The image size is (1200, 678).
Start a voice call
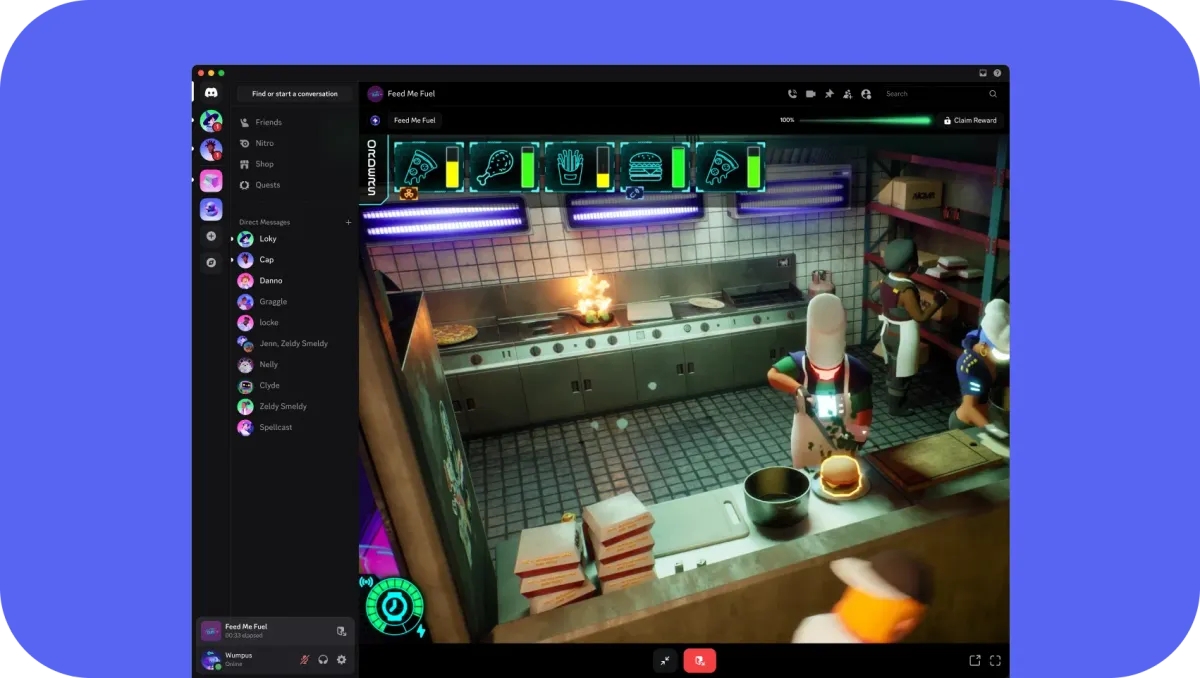coord(792,94)
